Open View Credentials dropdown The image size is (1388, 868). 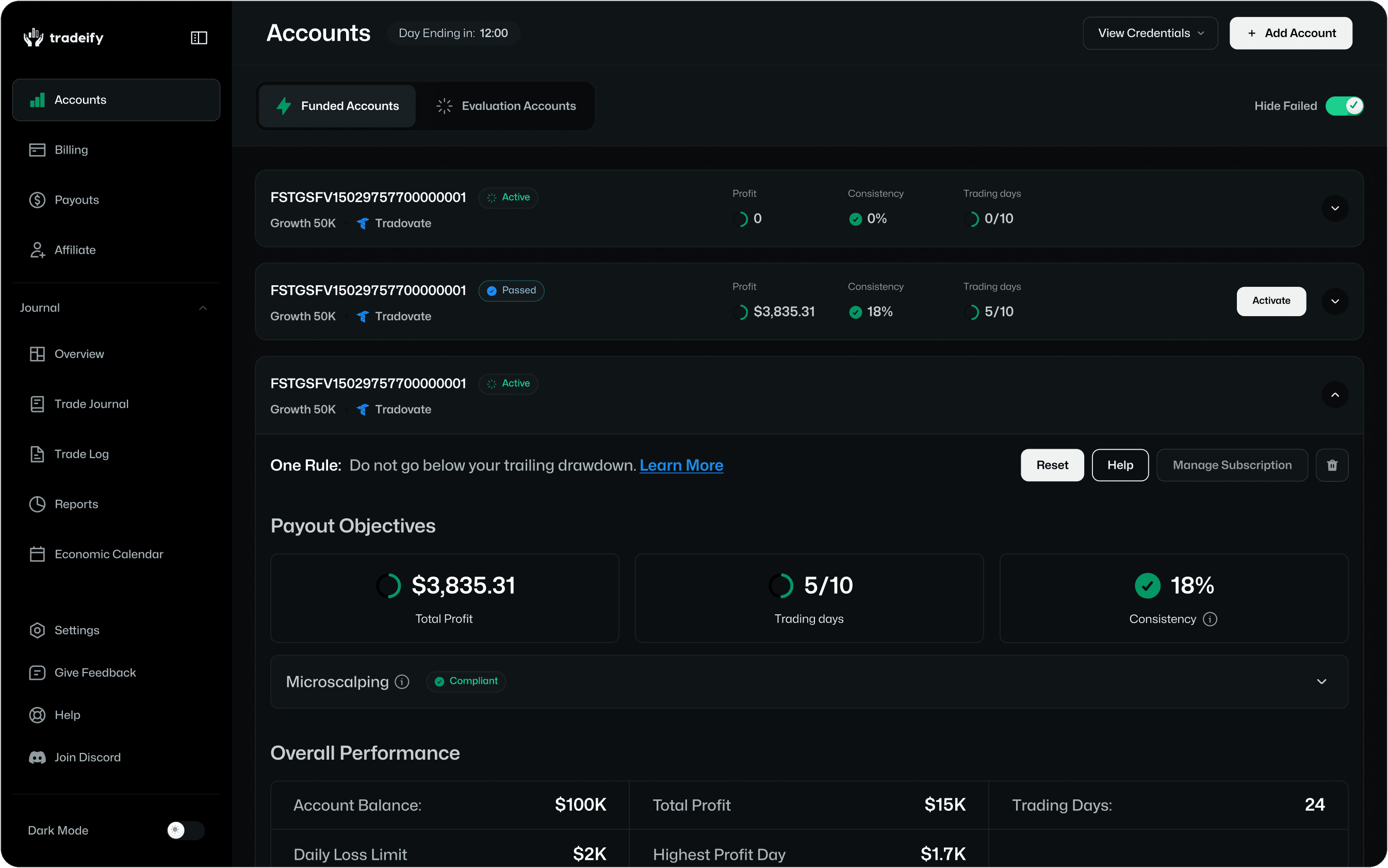(1150, 34)
